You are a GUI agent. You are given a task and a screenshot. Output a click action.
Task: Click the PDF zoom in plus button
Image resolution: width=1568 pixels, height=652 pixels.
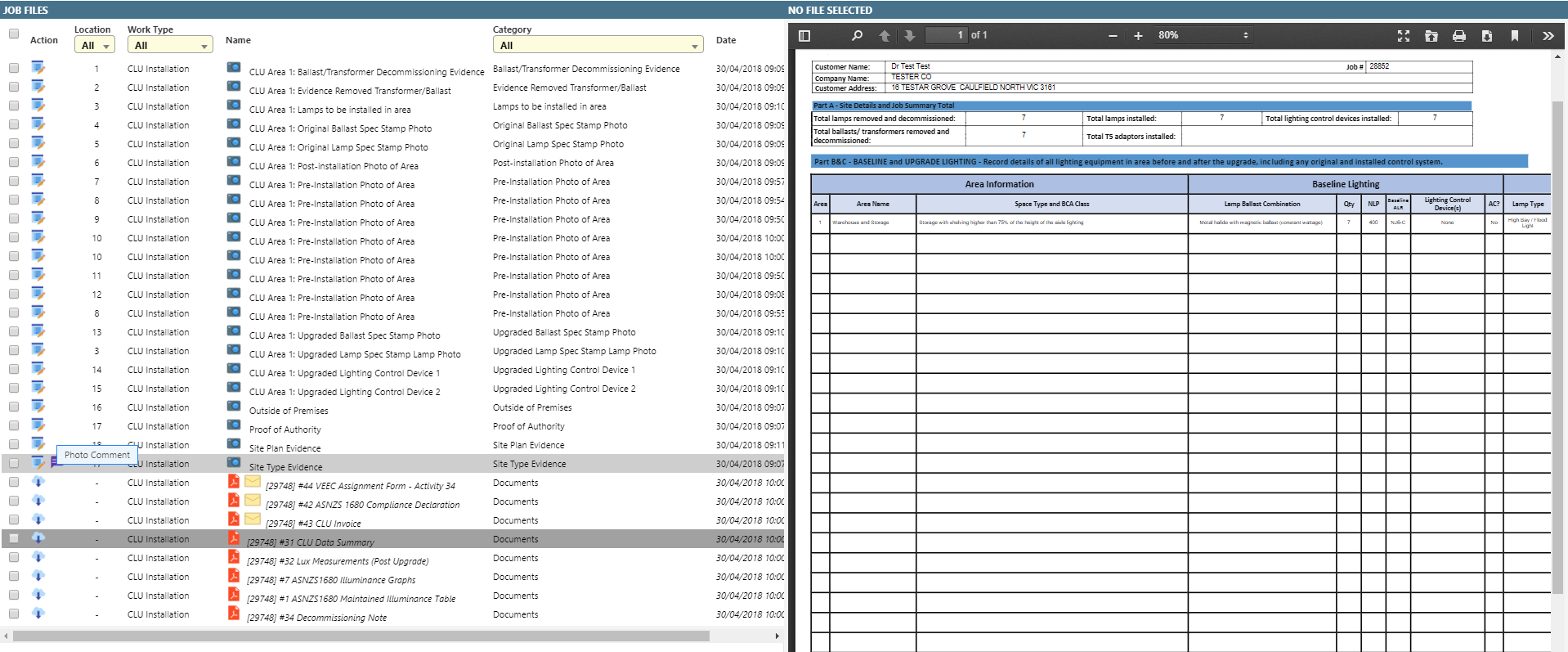[x=1138, y=36]
